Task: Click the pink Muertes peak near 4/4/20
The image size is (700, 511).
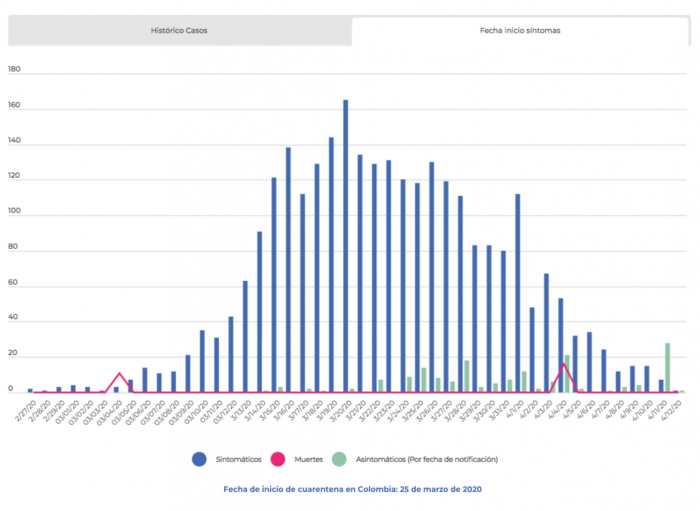Action: [564, 364]
